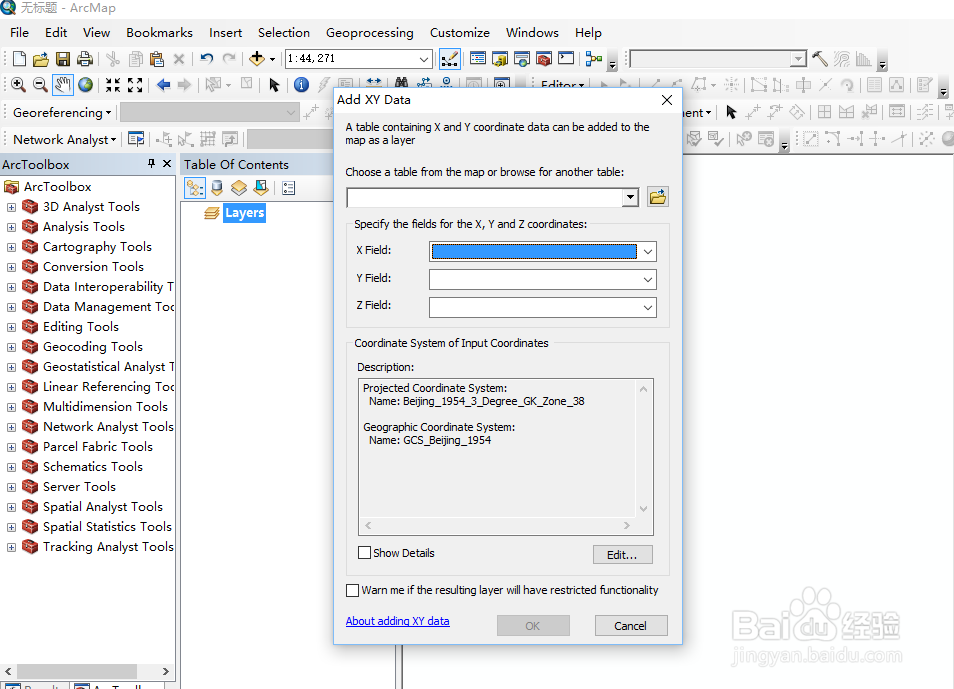Enable warn about restricted functionality checkbox
This screenshot has height=689, width=954.
pos(352,590)
